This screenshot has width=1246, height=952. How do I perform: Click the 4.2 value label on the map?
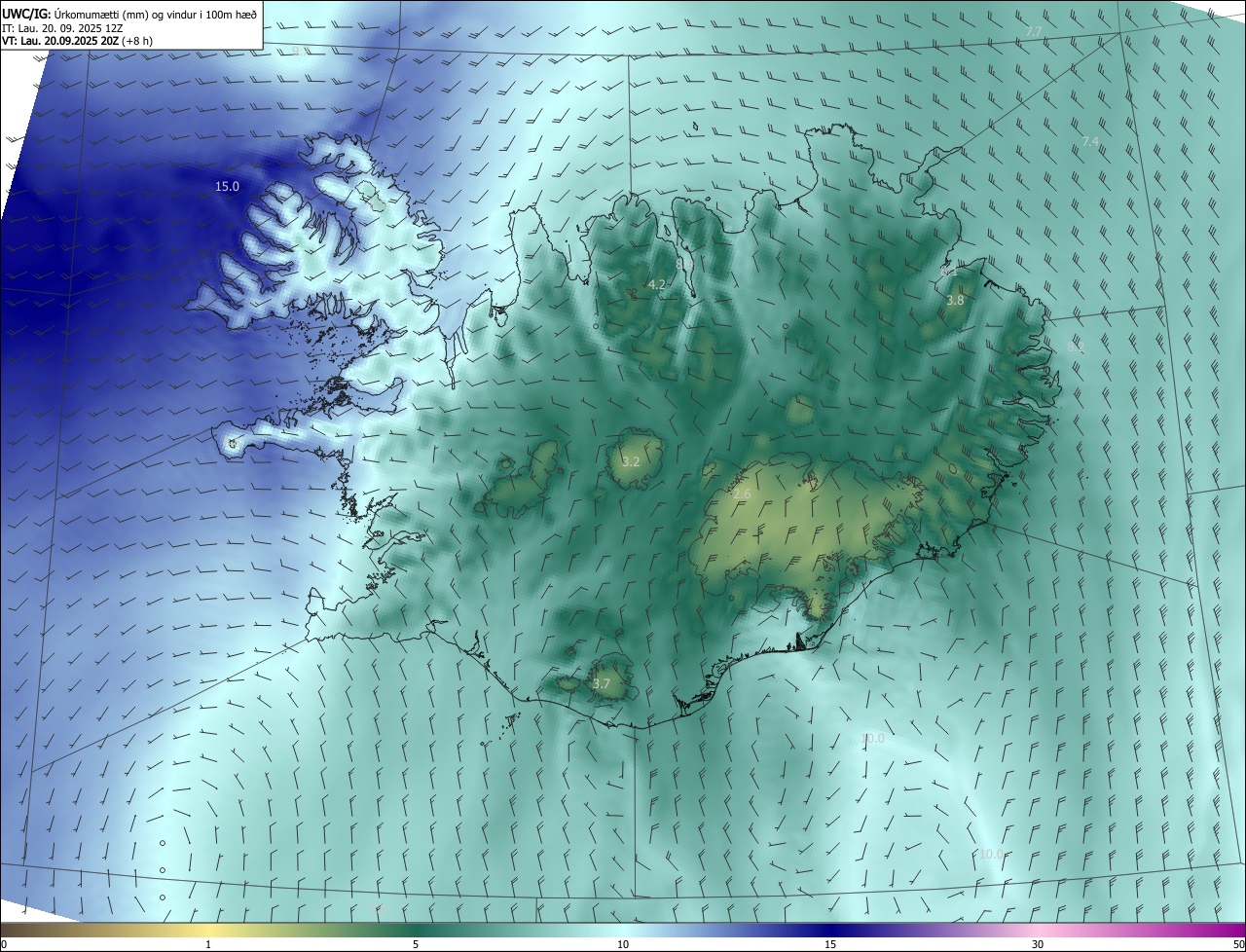point(657,284)
